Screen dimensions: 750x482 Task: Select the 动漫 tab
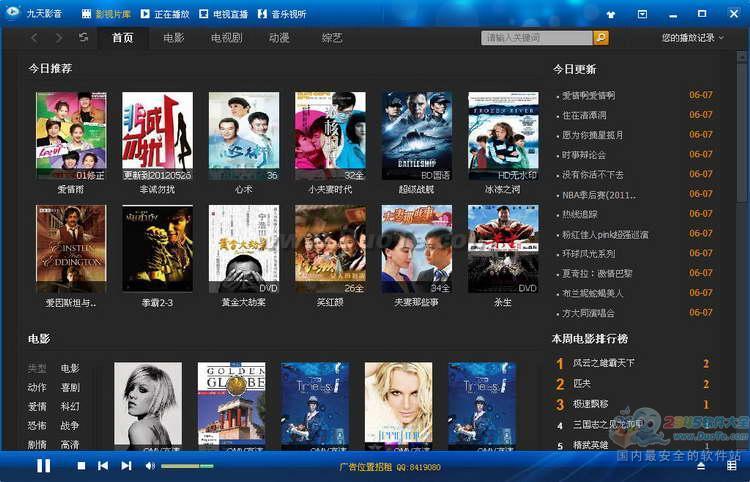pyautogui.click(x=279, y=38)
